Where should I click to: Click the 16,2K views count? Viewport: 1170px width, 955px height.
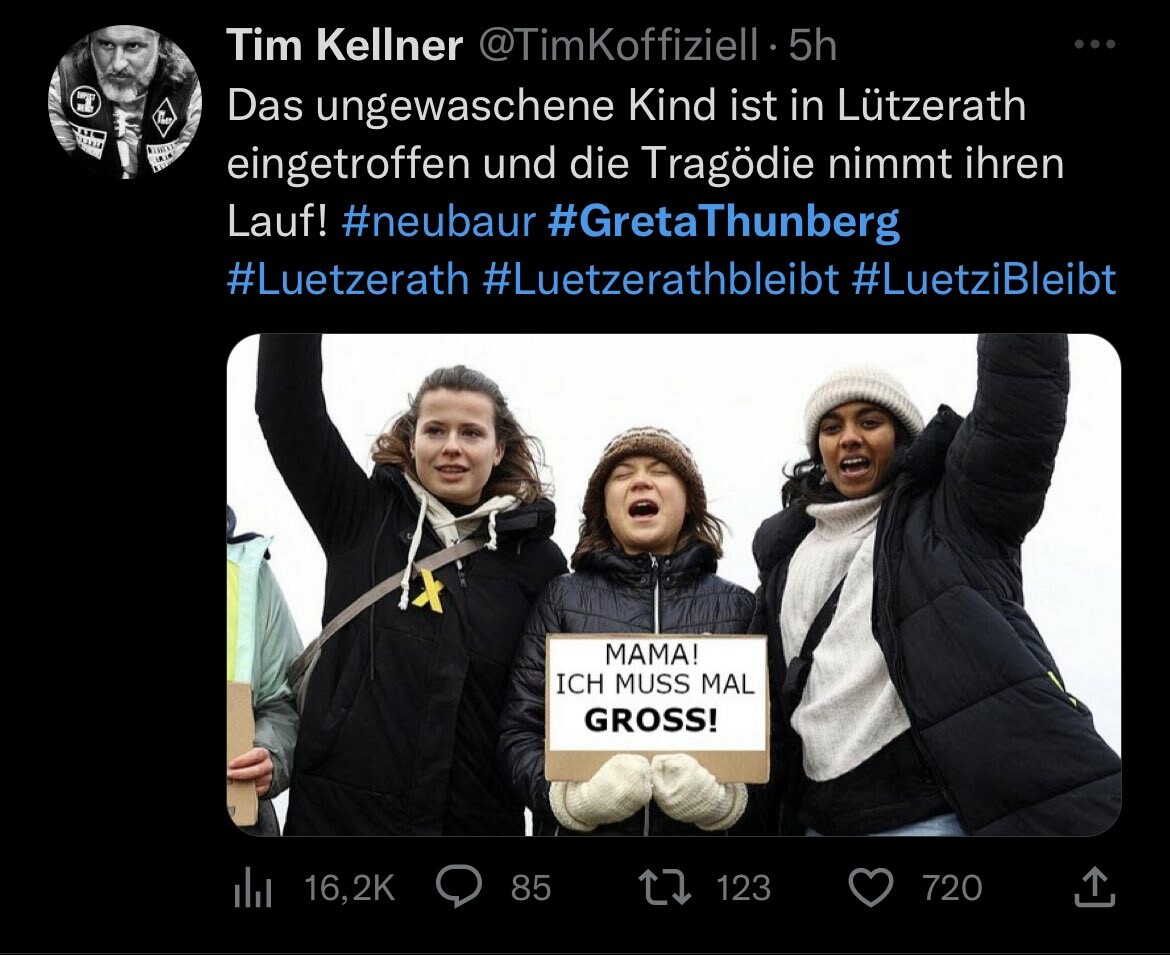coord(349,888)
